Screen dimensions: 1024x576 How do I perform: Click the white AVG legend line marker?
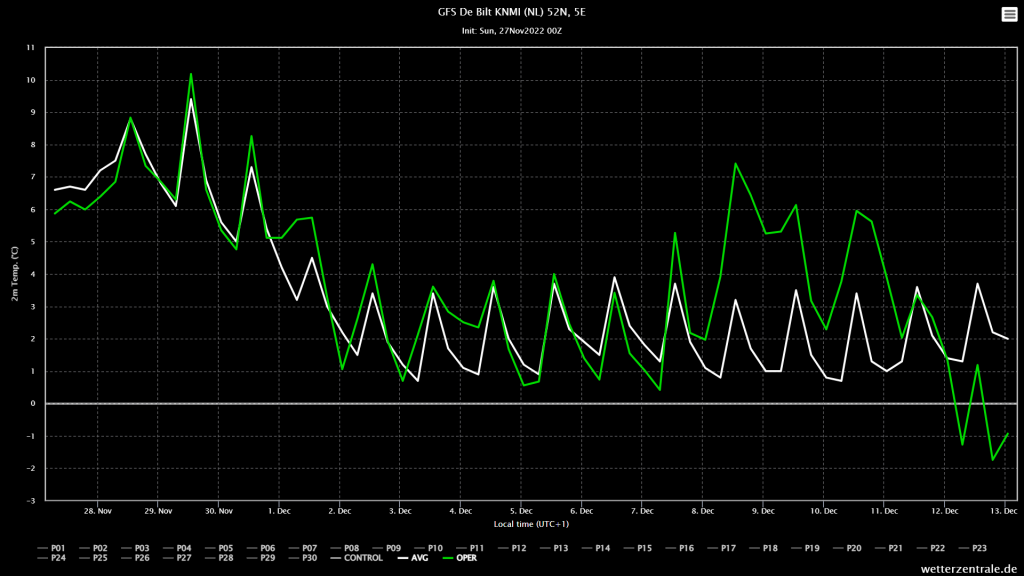pyautogui.click(x=402, y=558)
